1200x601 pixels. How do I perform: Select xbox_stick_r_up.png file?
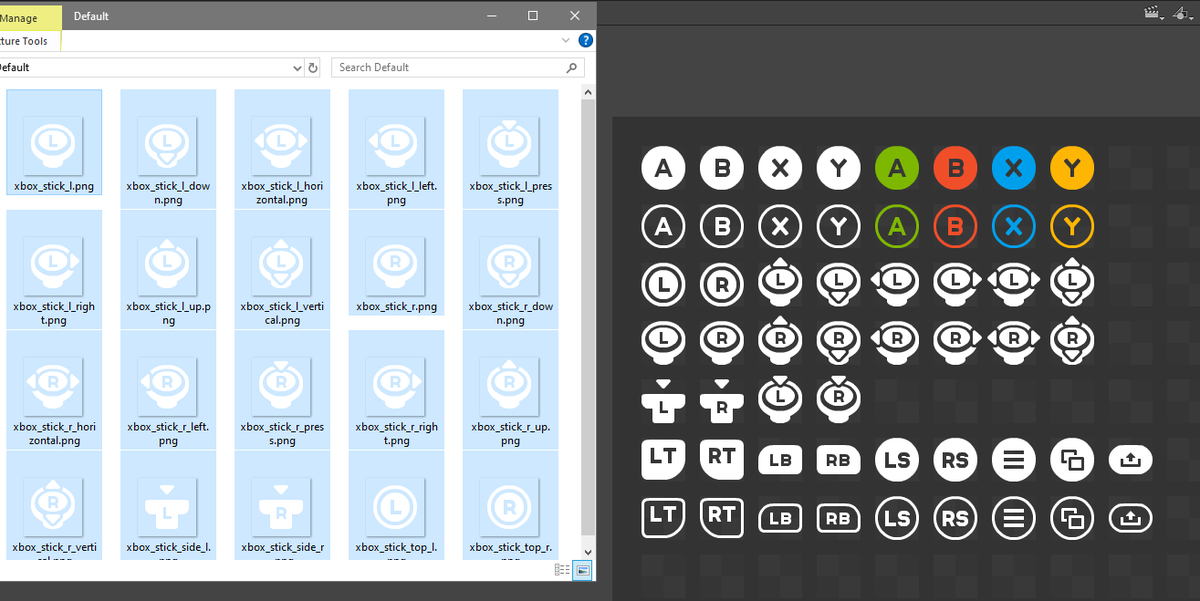tap(510, 389)
